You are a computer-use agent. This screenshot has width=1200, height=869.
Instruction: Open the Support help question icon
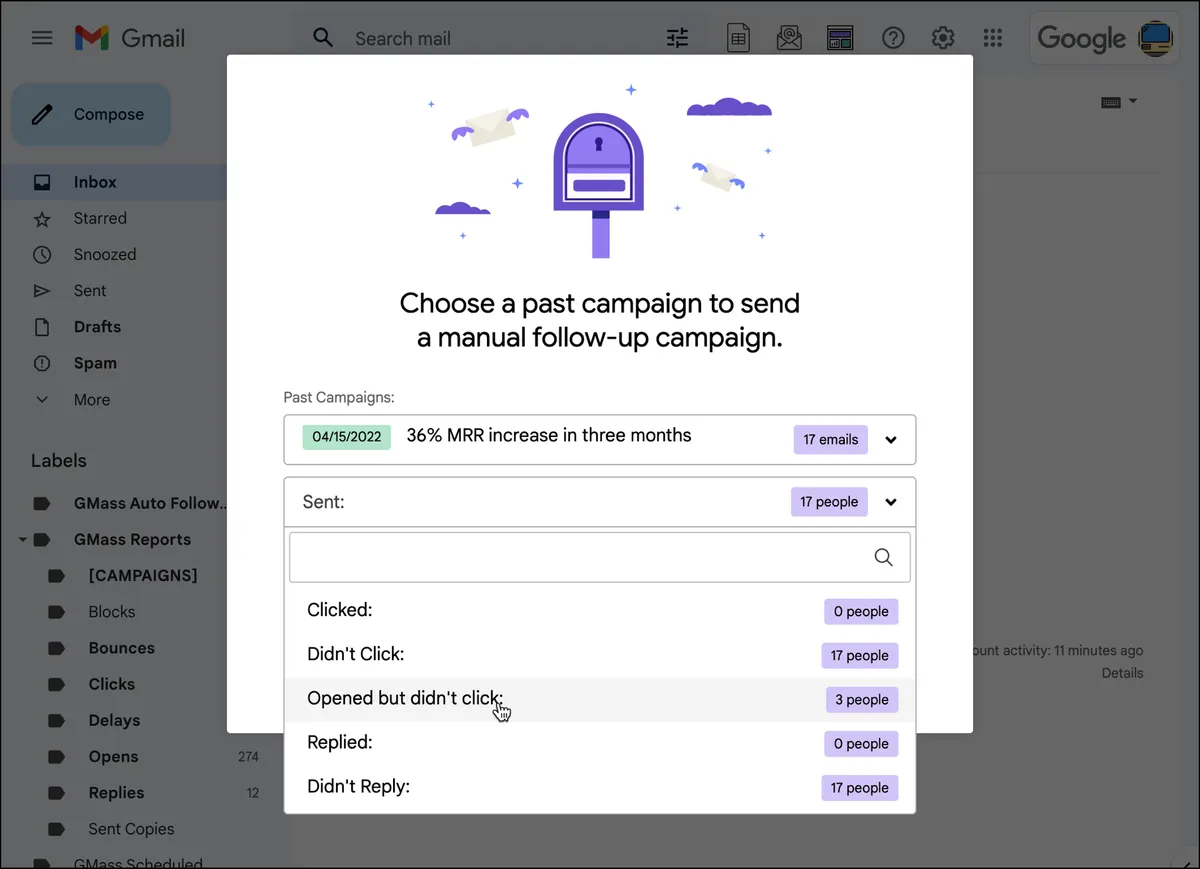[x=893, y=38]
